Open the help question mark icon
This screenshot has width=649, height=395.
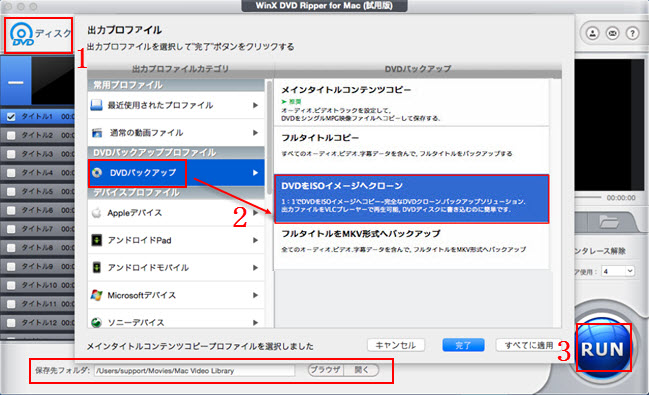[x=632, y=33]
